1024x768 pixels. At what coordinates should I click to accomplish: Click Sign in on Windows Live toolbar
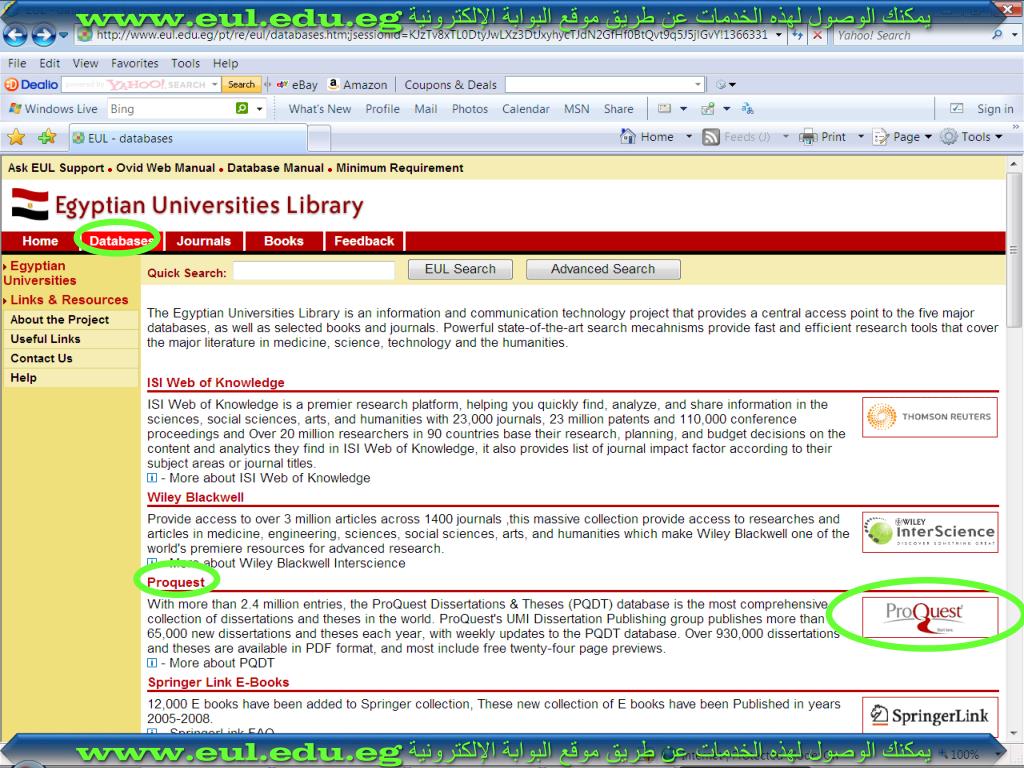[x=995, y=109]
